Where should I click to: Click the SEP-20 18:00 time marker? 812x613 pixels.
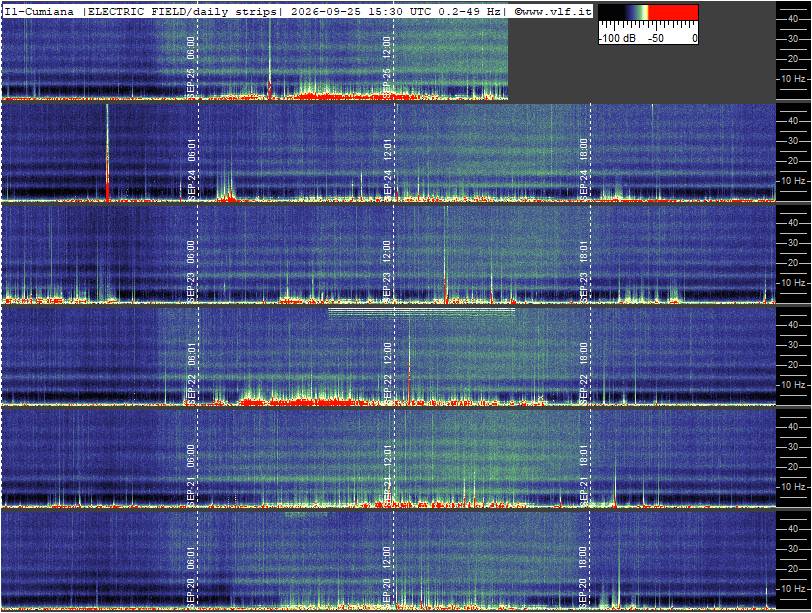(x=583, y=577)
